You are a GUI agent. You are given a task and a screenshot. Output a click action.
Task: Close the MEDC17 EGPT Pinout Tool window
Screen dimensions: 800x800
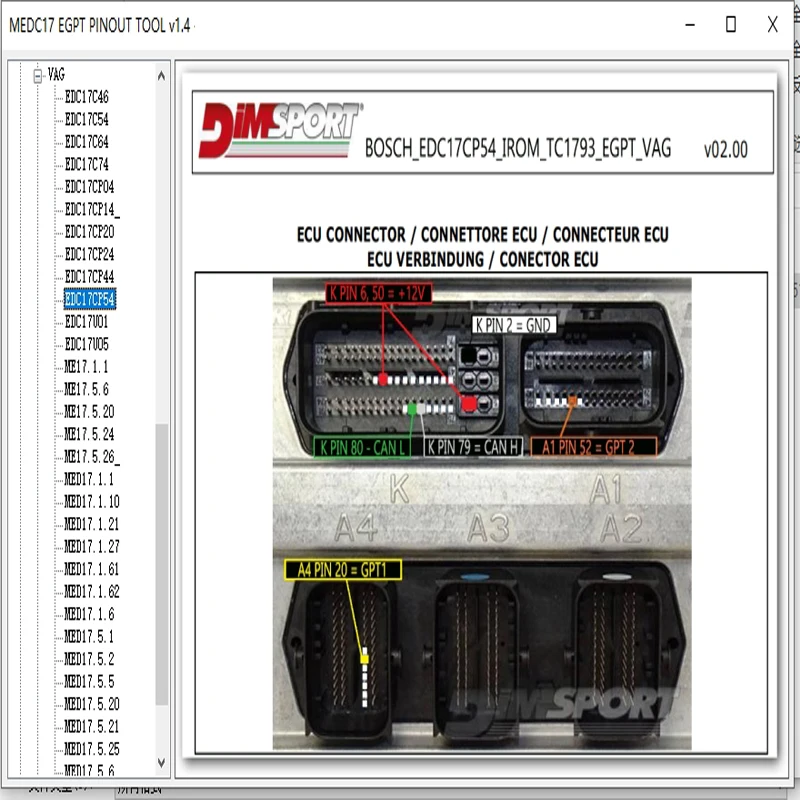(772, 24)
